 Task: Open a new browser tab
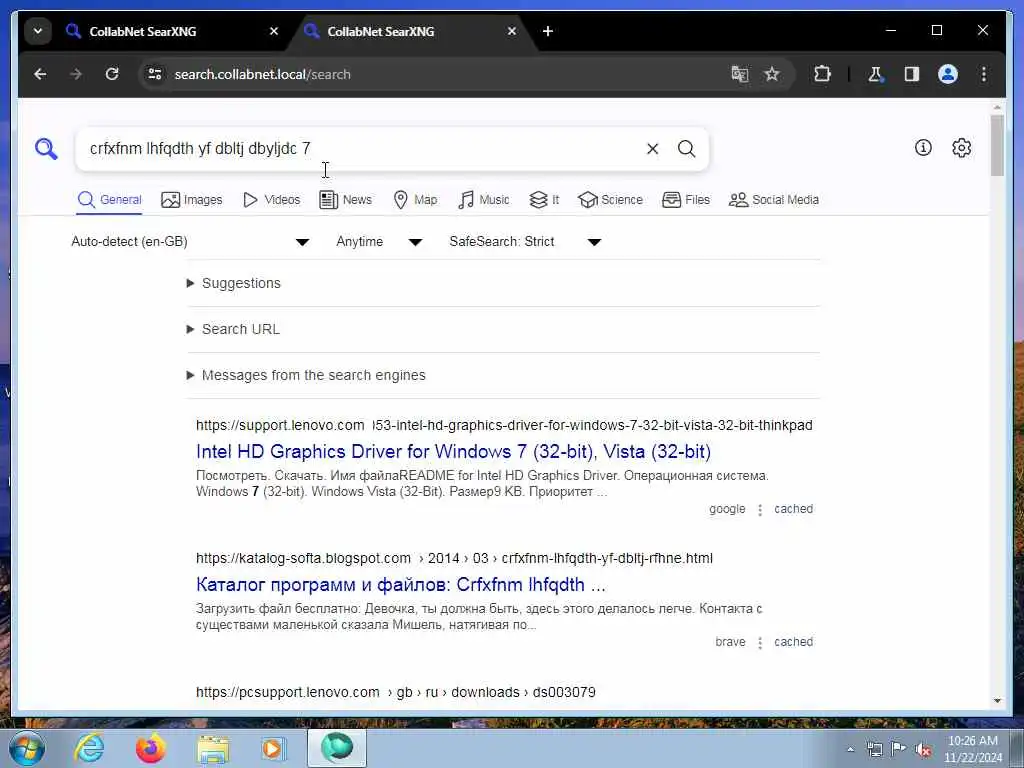(x=548, y=31)
